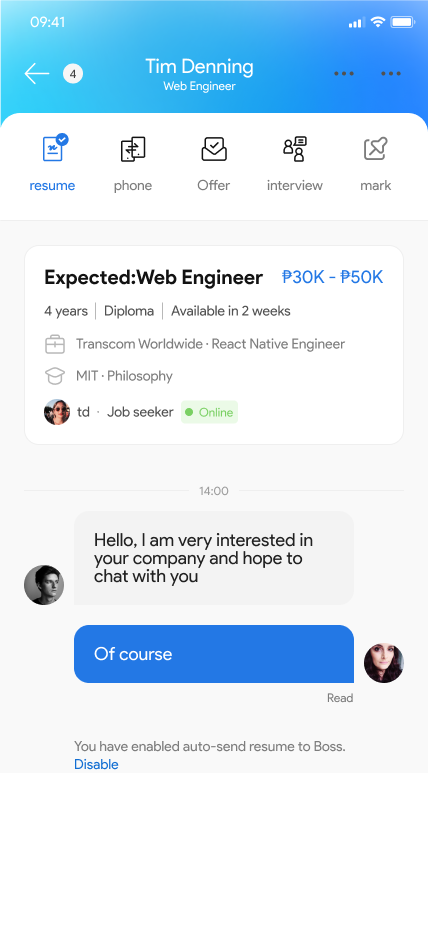Select the resume tab label
This screenshot has width=428, height=926.
(53, 185)
